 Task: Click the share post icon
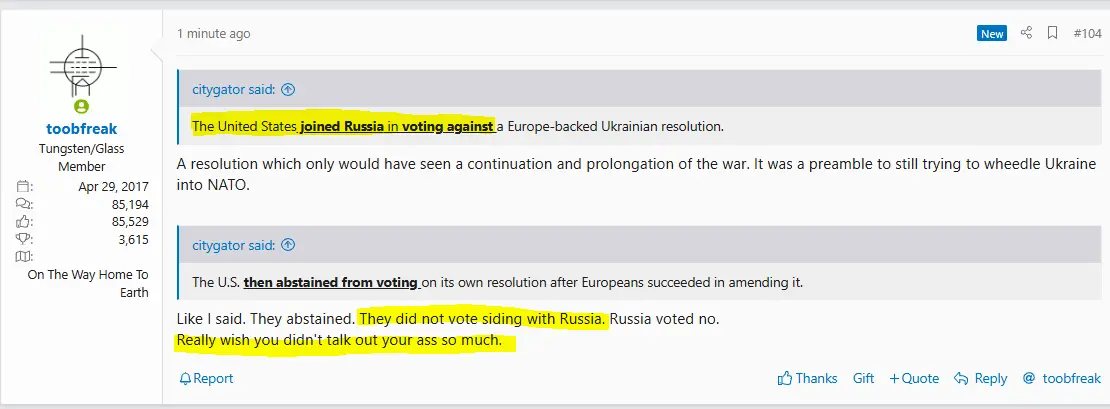pyautogui.click(x=1026, y=33)
